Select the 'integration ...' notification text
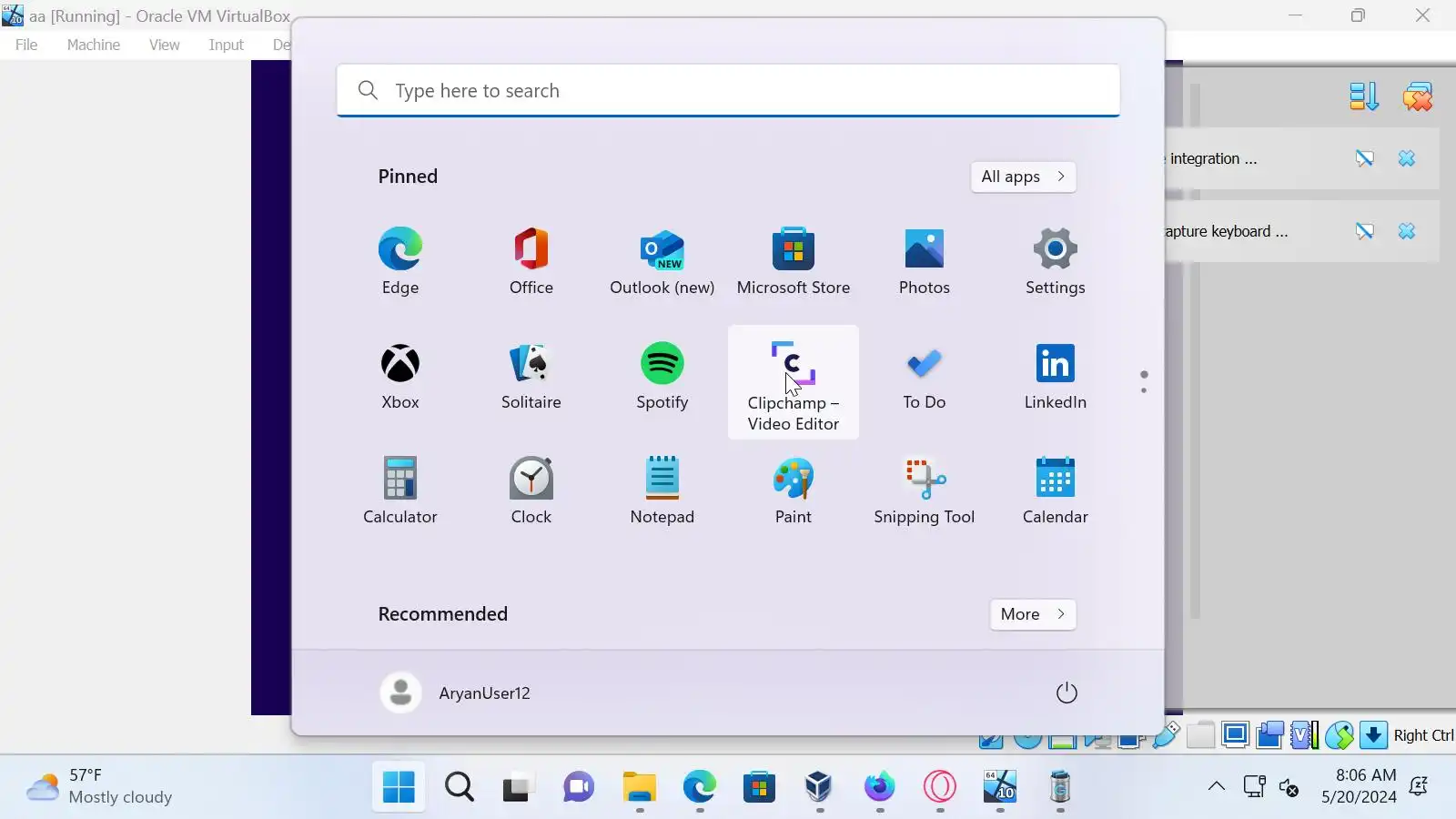Image resolution: width=1456 pixels, height=819 pixels. pyautogui.click(x=1213, y=158)
